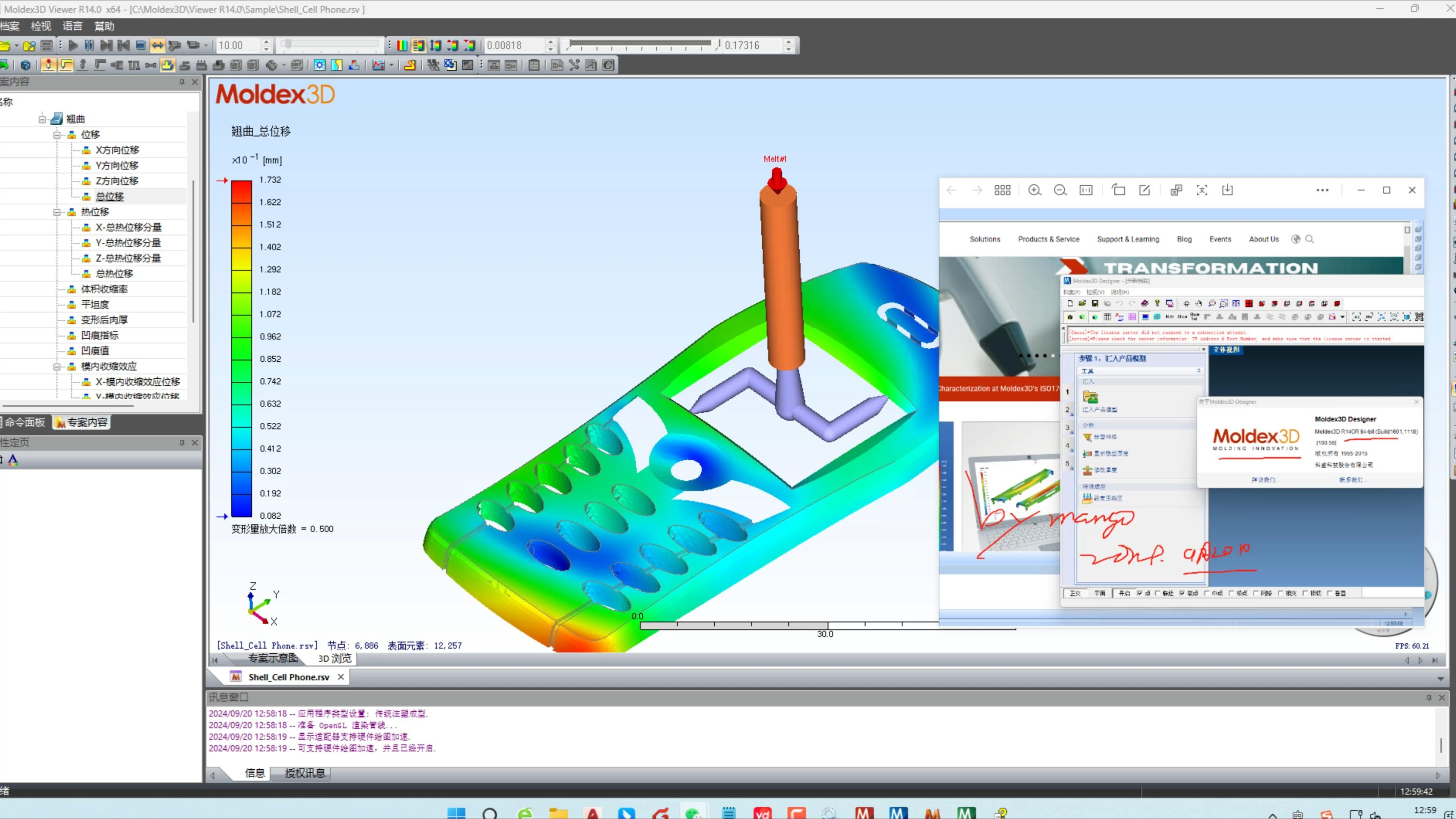Click the rainbow color legend toolbar icon
The height and width of the screenshot is (819, 1456).
402,45
